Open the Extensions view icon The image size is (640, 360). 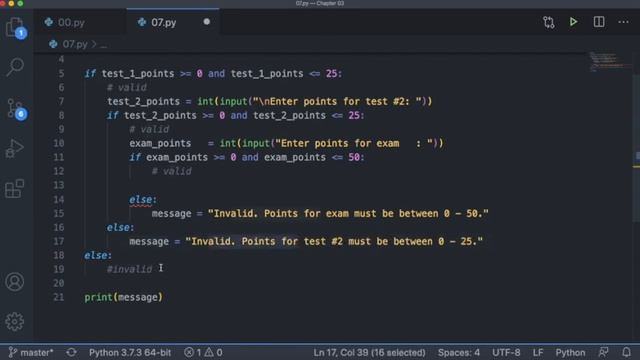pyautogui.click(x=15, y=188)
